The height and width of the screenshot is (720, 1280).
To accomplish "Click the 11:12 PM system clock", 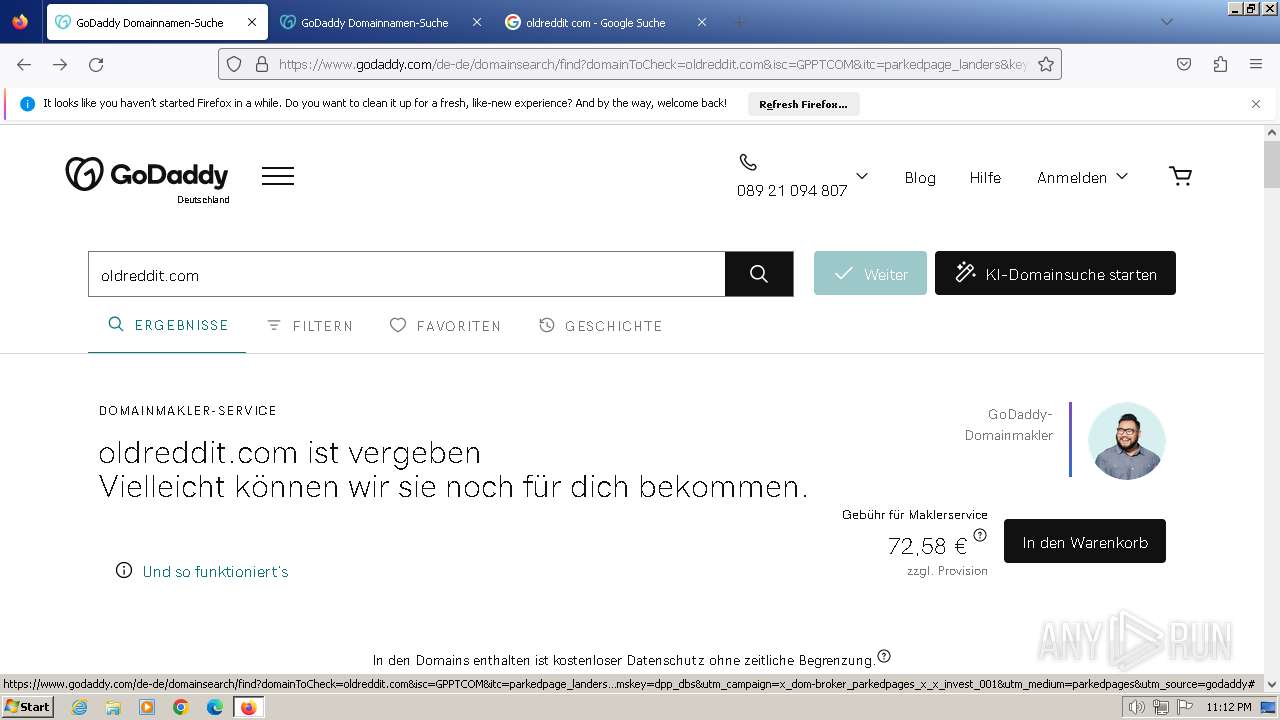I will pos(1229,707).
